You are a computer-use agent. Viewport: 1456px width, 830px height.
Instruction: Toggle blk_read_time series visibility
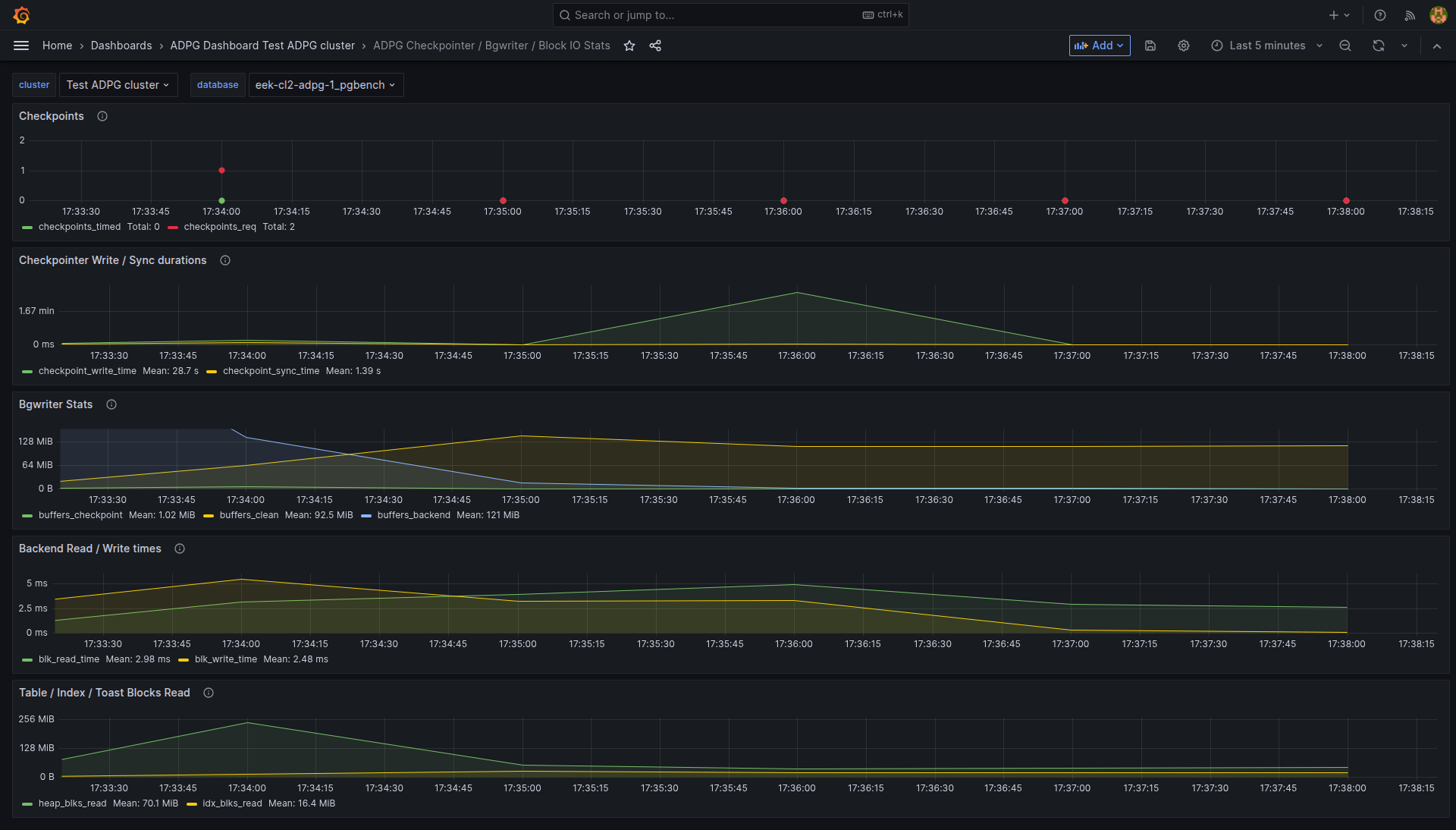click(x=69, y=659)
